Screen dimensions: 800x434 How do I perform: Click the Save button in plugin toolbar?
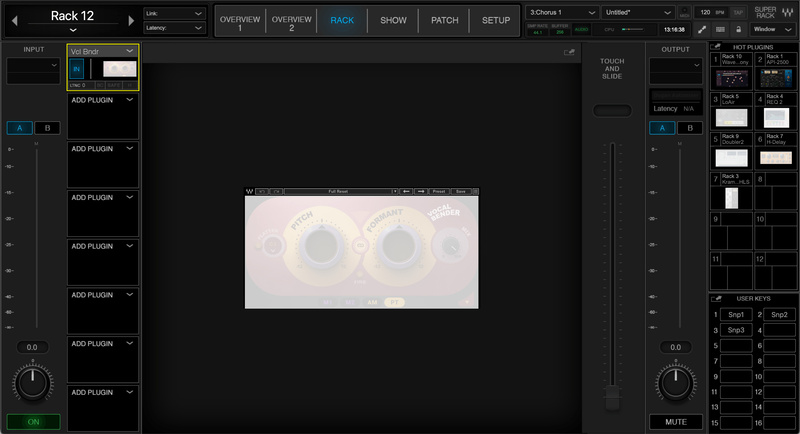tap(461, 191)
